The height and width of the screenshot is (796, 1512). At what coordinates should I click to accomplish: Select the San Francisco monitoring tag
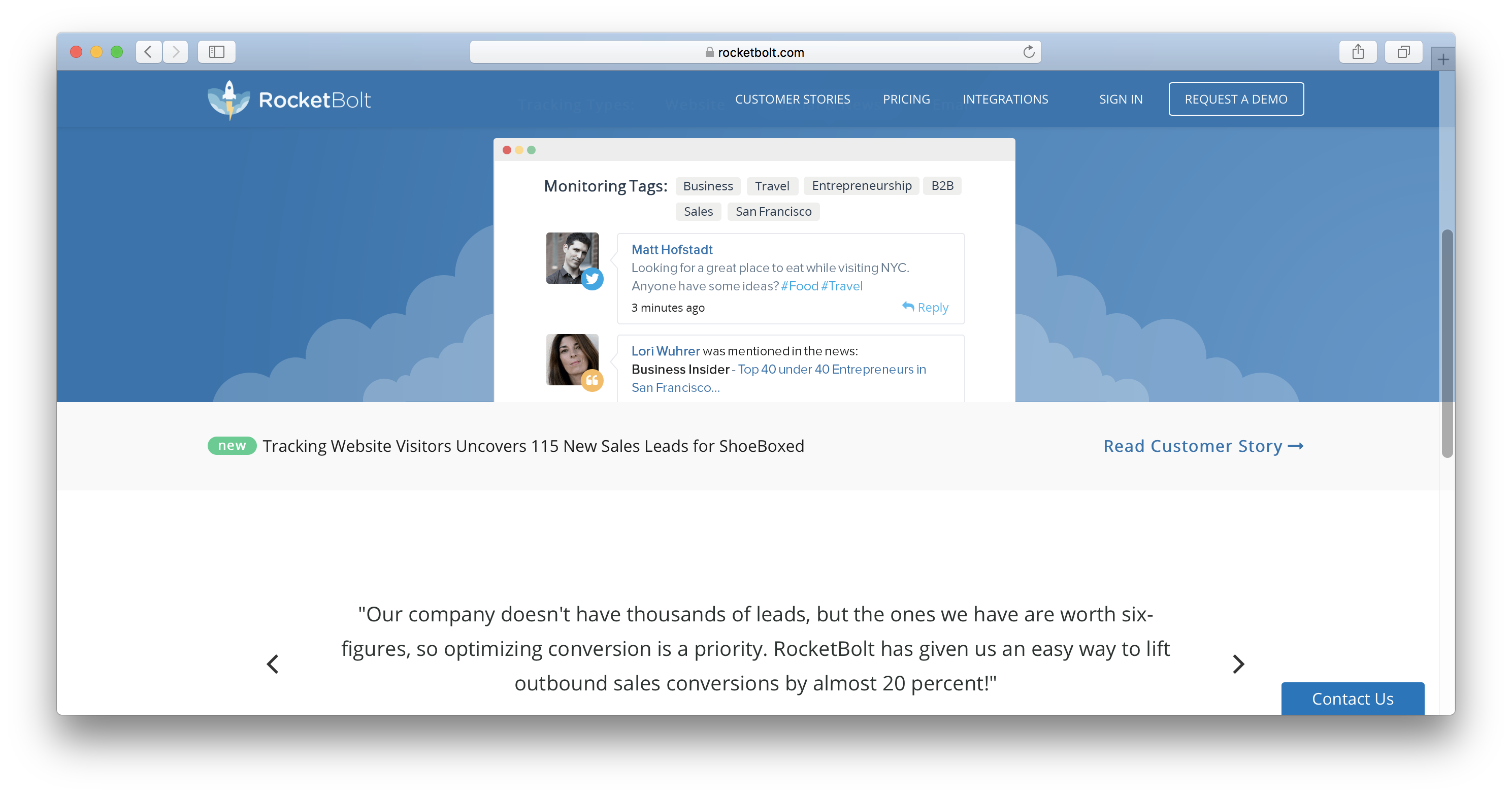click(x=774, y=212)
